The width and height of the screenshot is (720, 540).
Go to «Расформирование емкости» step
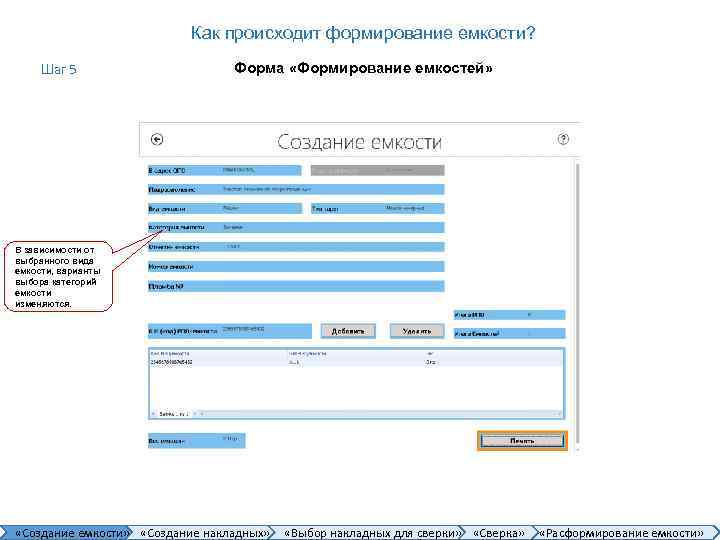(x=622, y=533)
